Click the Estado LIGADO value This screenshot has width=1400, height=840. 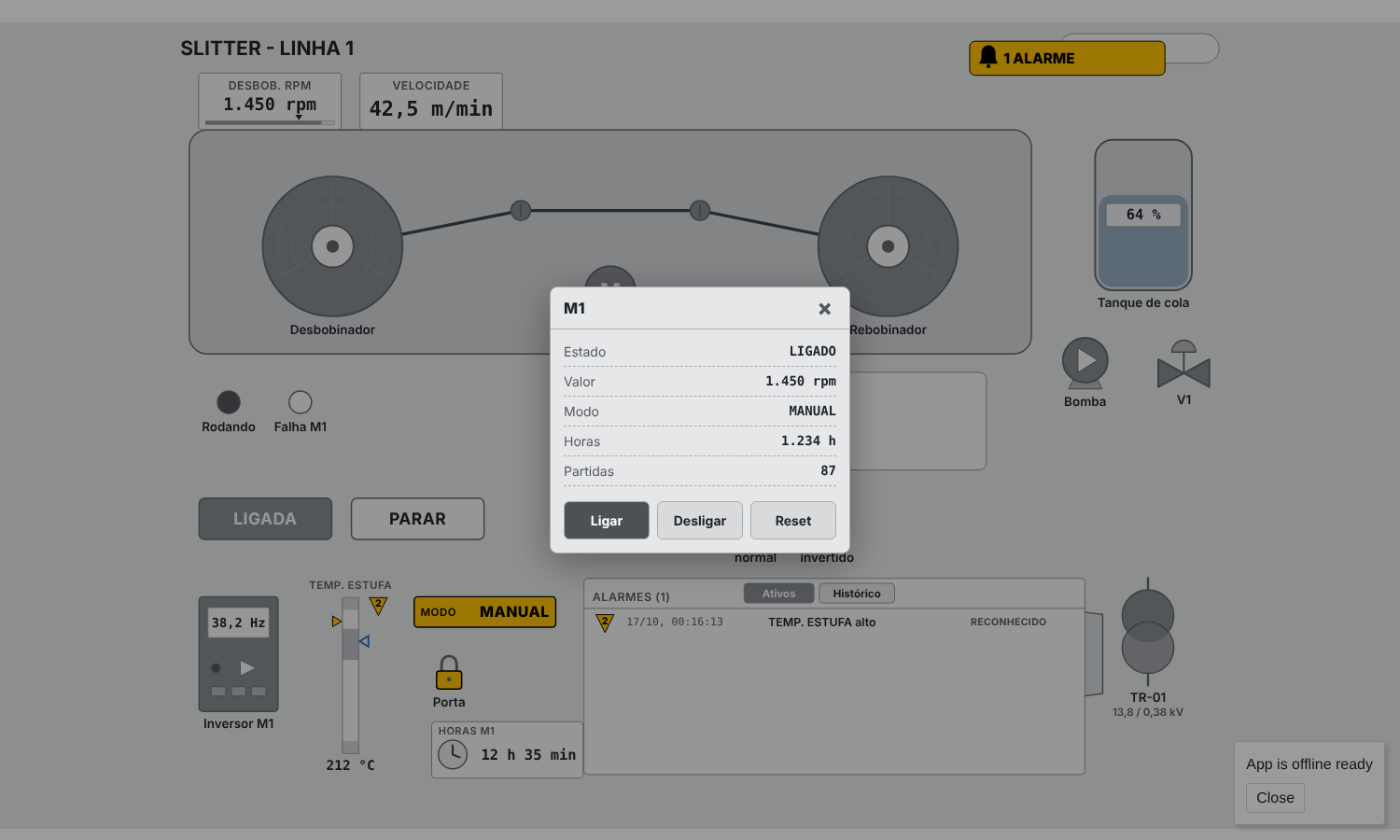[x=813, y=351]
